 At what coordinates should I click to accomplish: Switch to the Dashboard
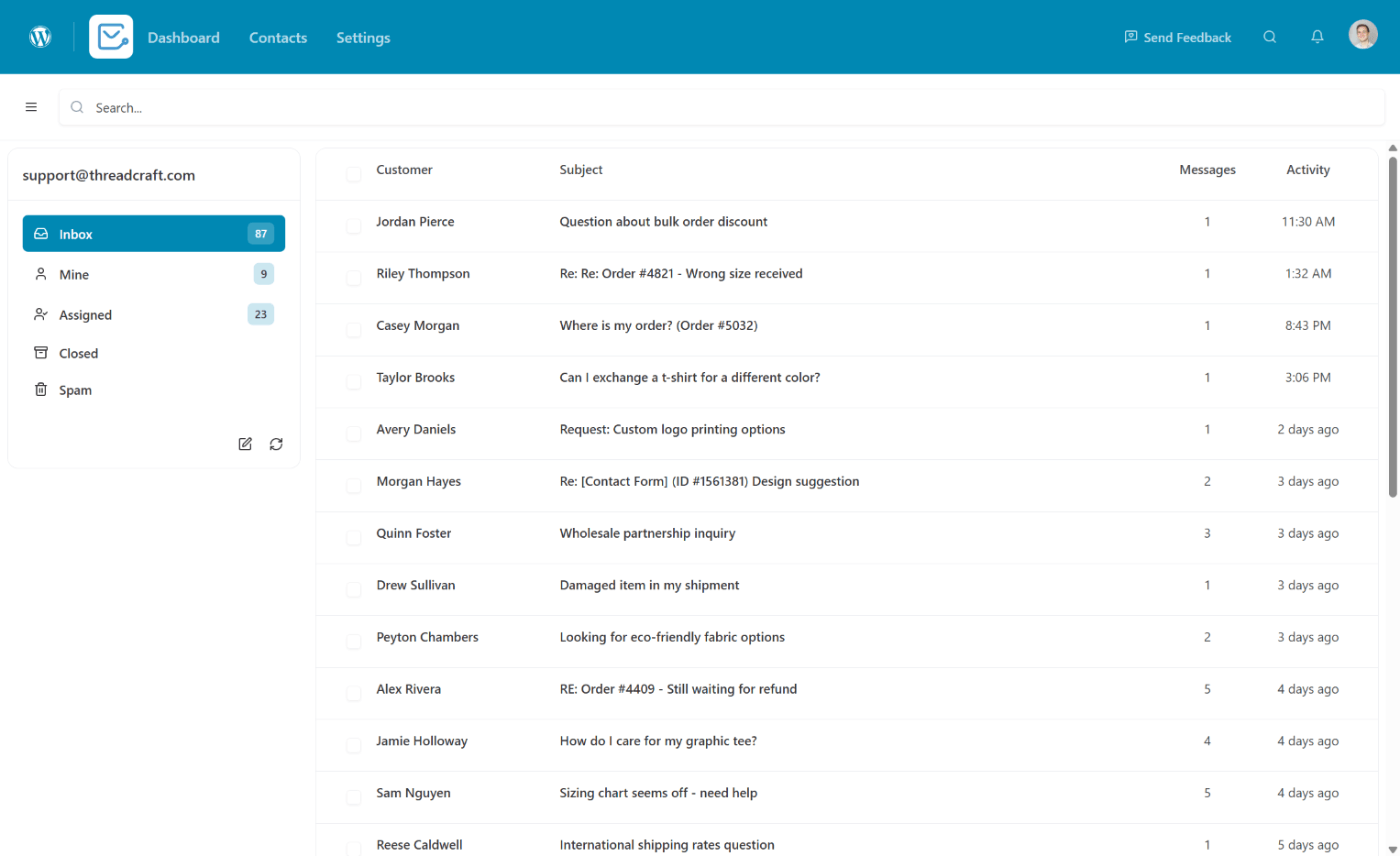(183, 37)
